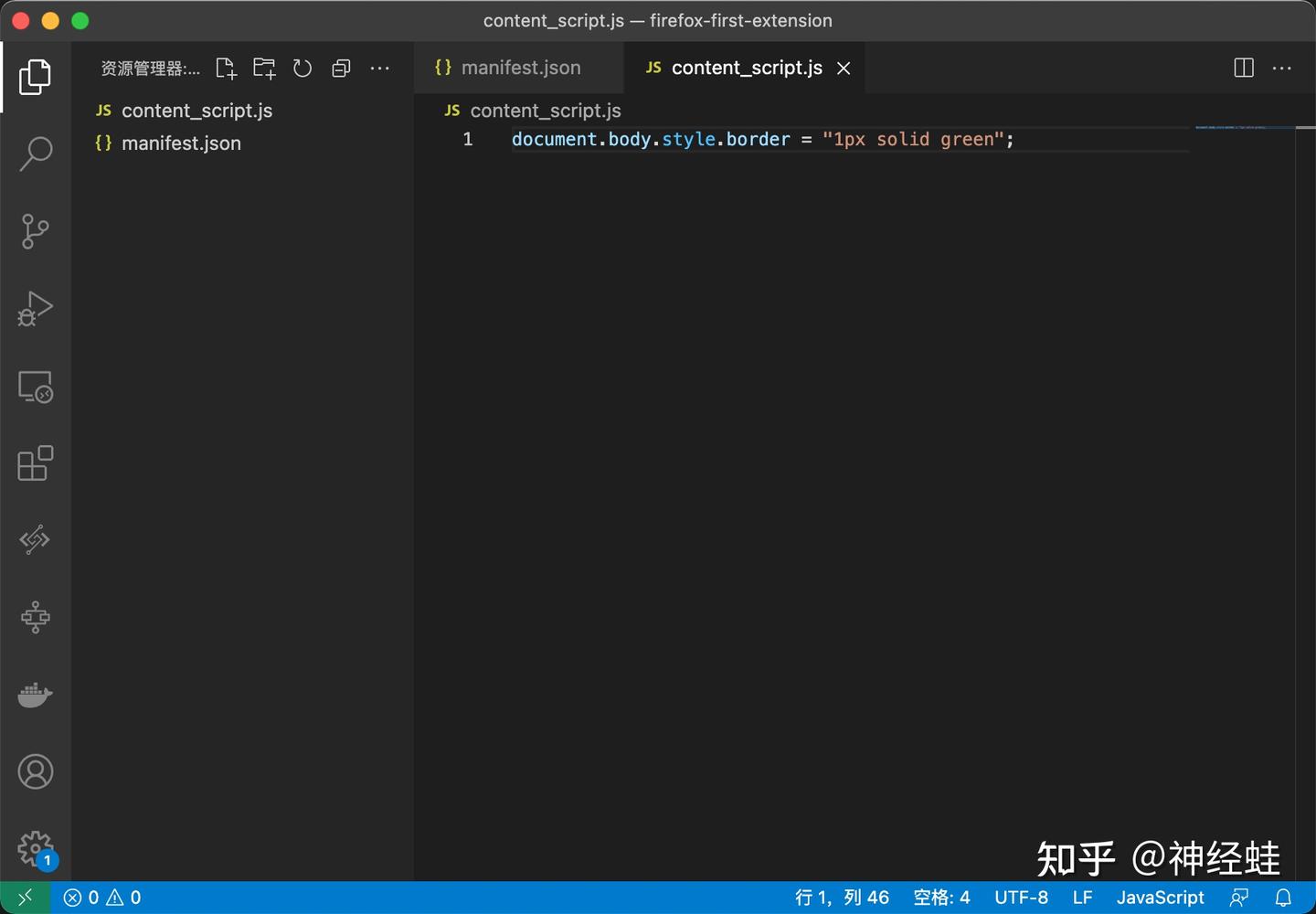Click the Accounts icon
1316x914 pixels.
point(36,772)
